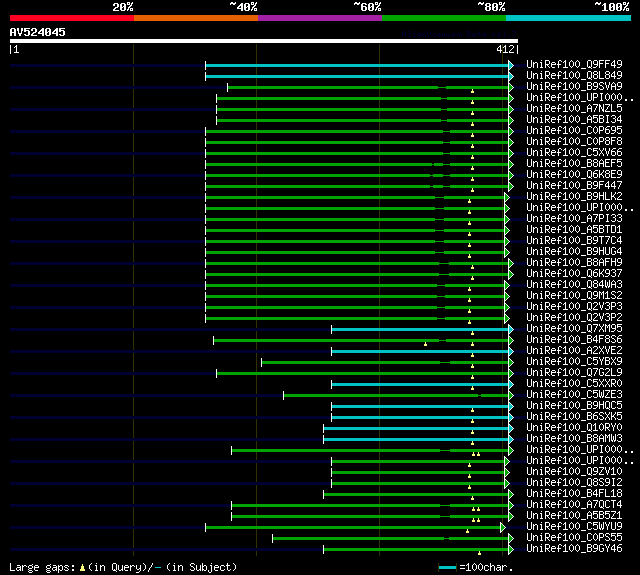Select the UniRef100_C0P695 entry
The width and height of the screenshot is (640, 575).
click(x=574, y=131)
